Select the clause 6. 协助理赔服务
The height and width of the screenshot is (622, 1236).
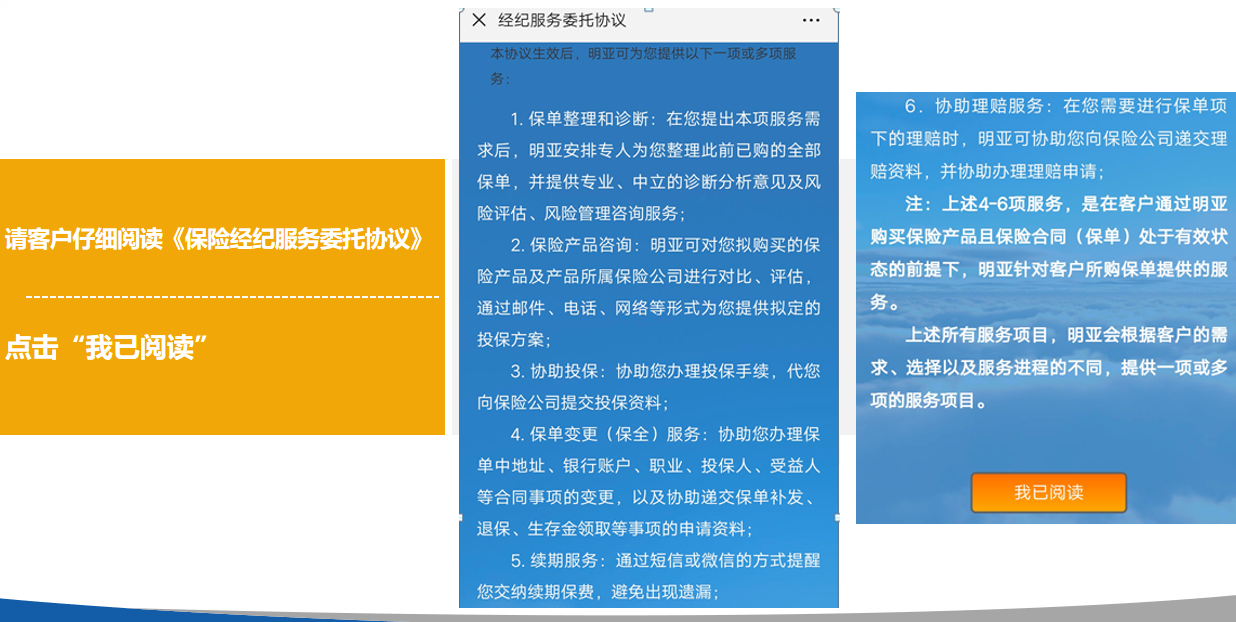pos(1048,137)
